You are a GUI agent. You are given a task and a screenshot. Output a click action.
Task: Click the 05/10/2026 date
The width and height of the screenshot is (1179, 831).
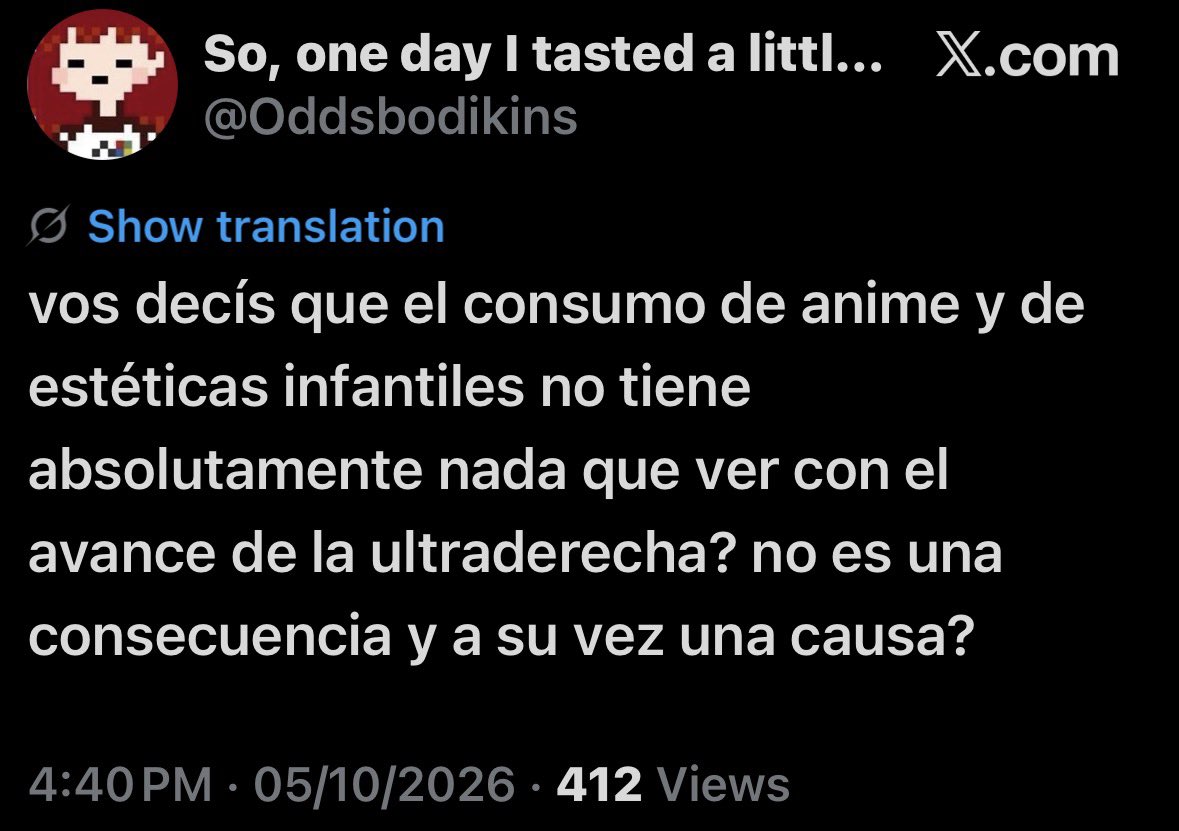coord(384,784)
